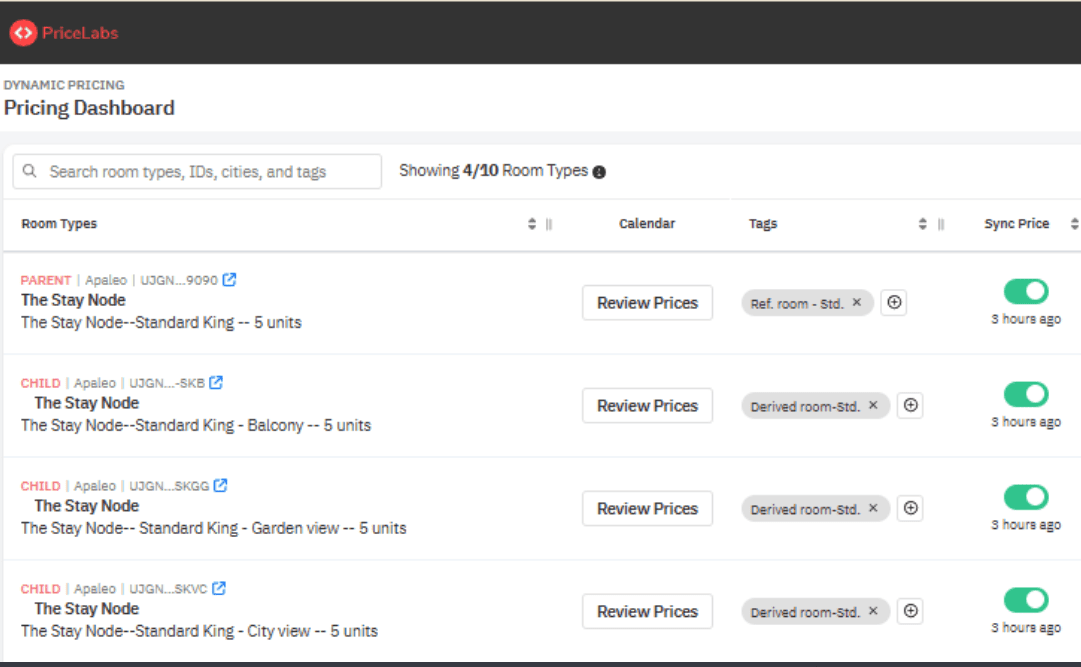Open external link beside UJGN...-SKB listing
This screenshot has height=667, width=1081.
[x=215, y=382]
